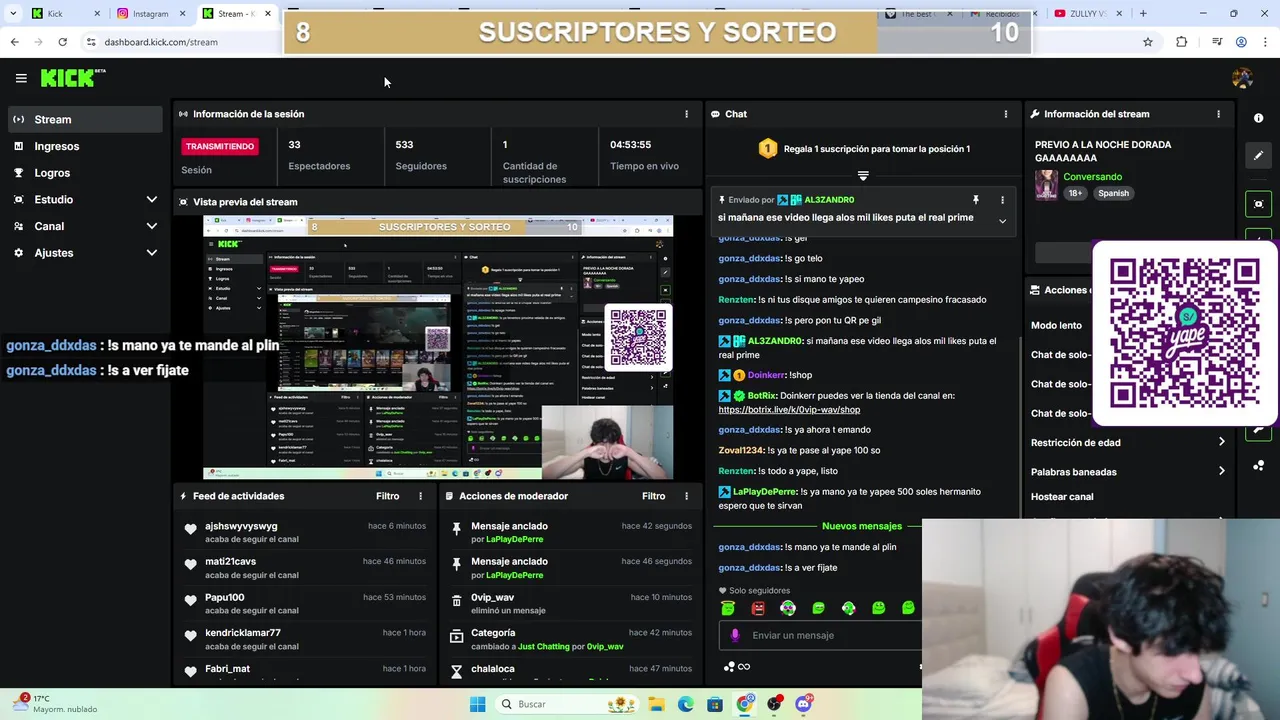Click the Enviar un mensaje chat field
Screen dimensions: 1280x720
(820, 635)
